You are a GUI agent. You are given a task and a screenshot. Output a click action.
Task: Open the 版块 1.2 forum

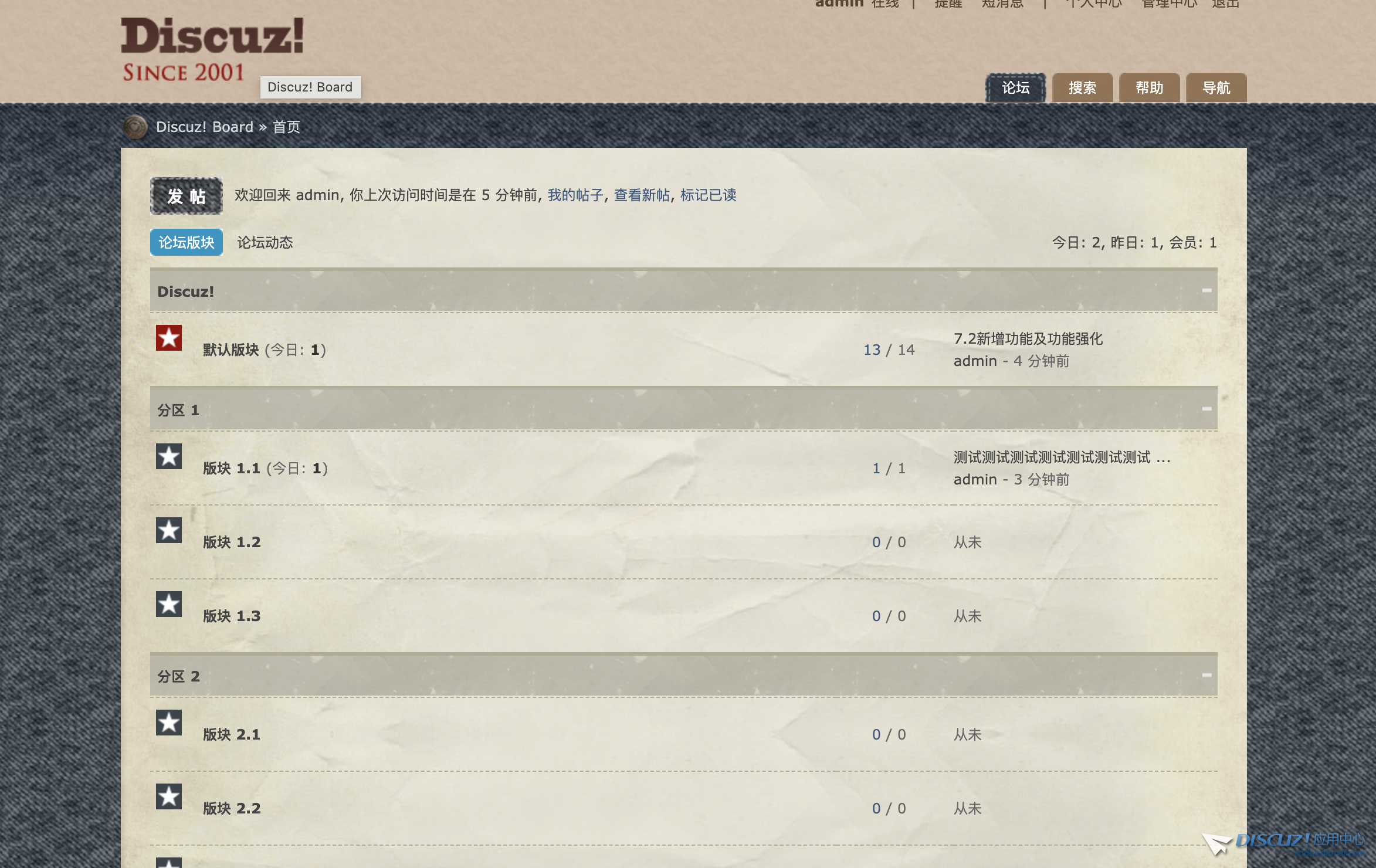pos(232,542)
